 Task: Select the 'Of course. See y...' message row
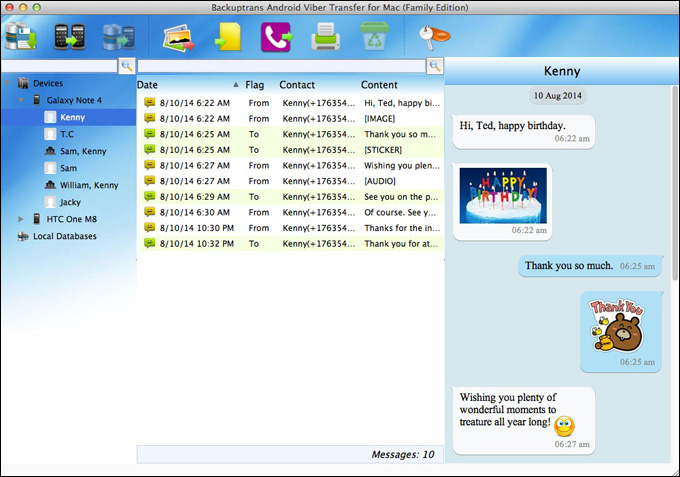pos(291,212)
